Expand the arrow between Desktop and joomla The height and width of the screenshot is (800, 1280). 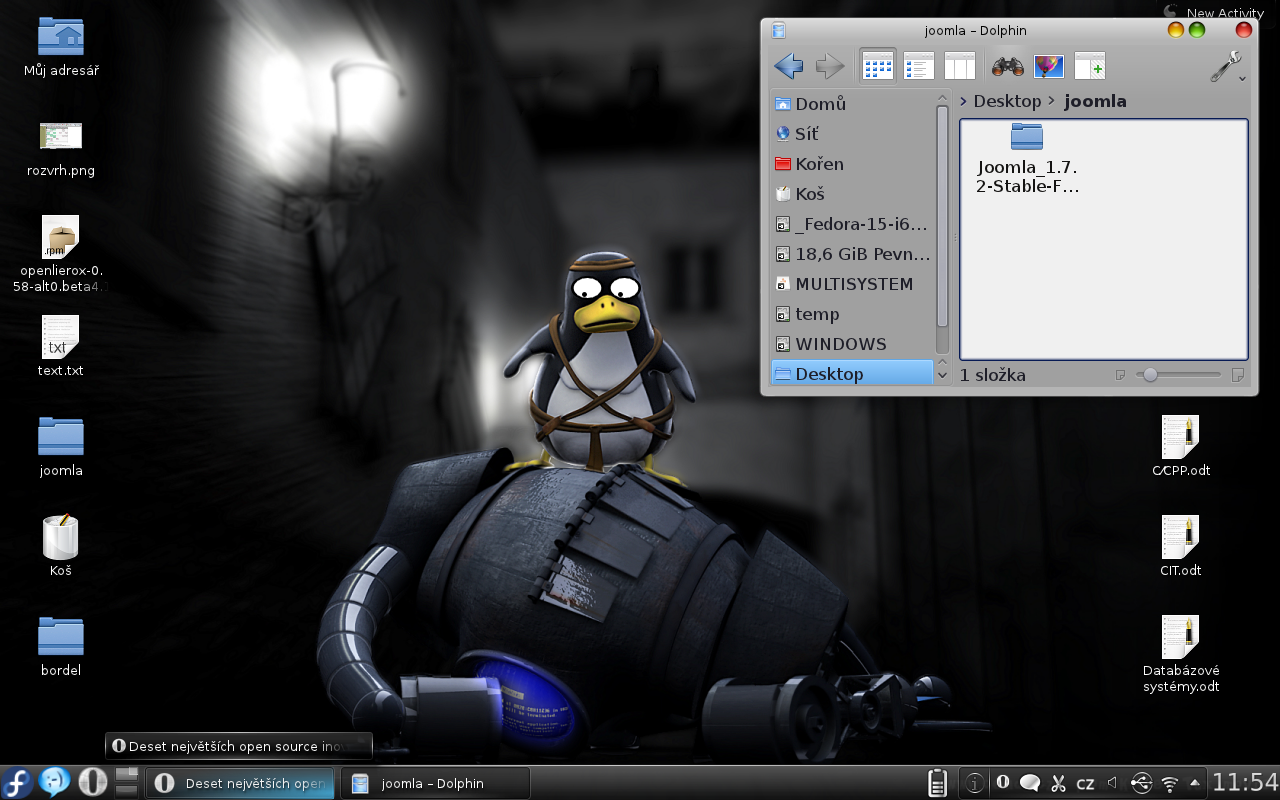pos(1052,101)
